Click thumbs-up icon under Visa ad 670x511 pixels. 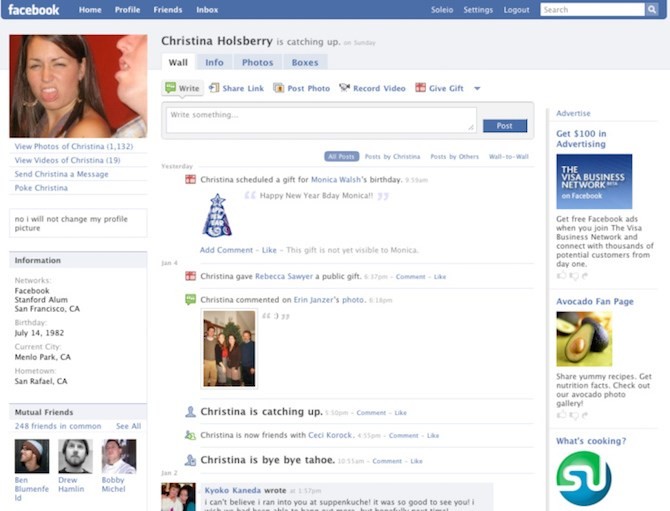point(561,276)
